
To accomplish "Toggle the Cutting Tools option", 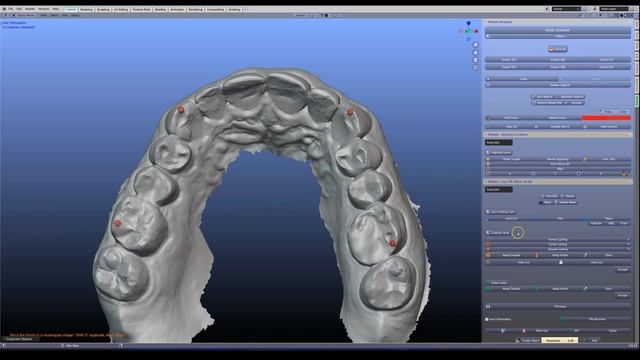I will [x=498, y=233].
